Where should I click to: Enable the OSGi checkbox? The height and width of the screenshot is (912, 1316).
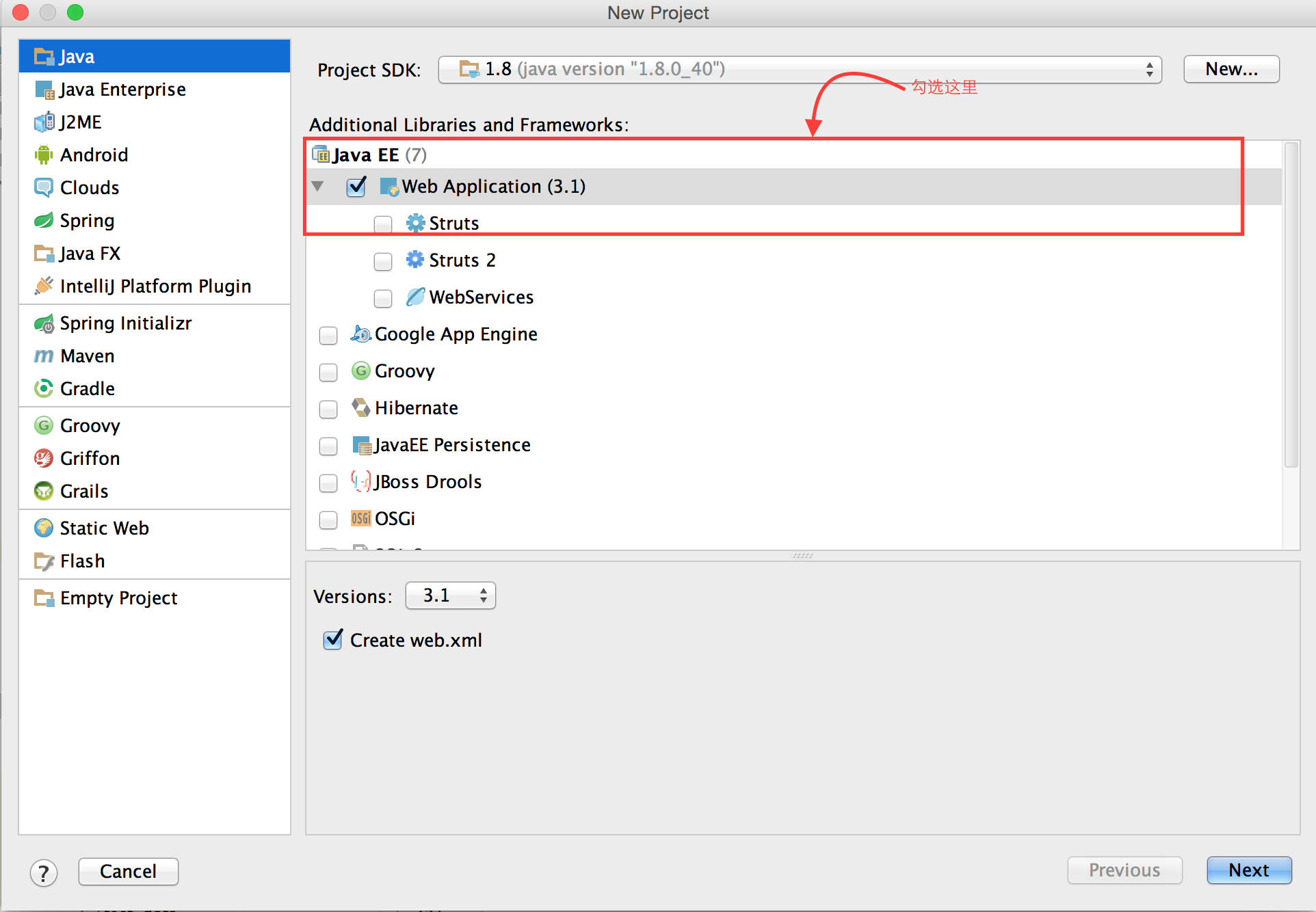click(328, 520)
